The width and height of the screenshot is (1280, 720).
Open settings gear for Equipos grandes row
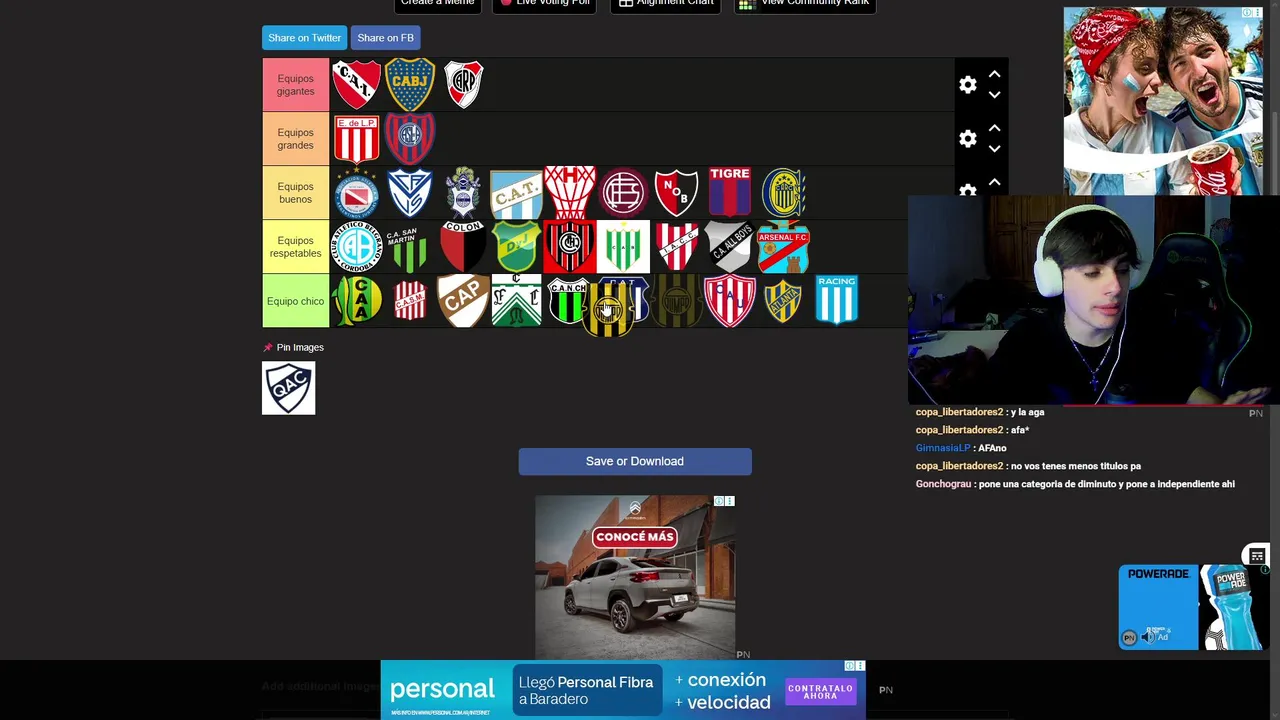click(x=967, y=139)
